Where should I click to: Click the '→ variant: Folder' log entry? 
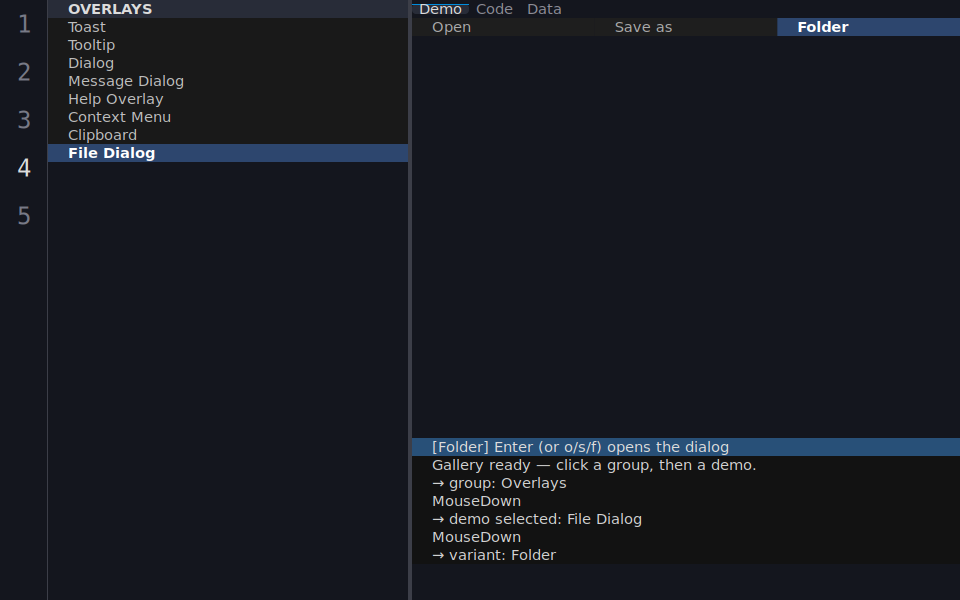686,555
